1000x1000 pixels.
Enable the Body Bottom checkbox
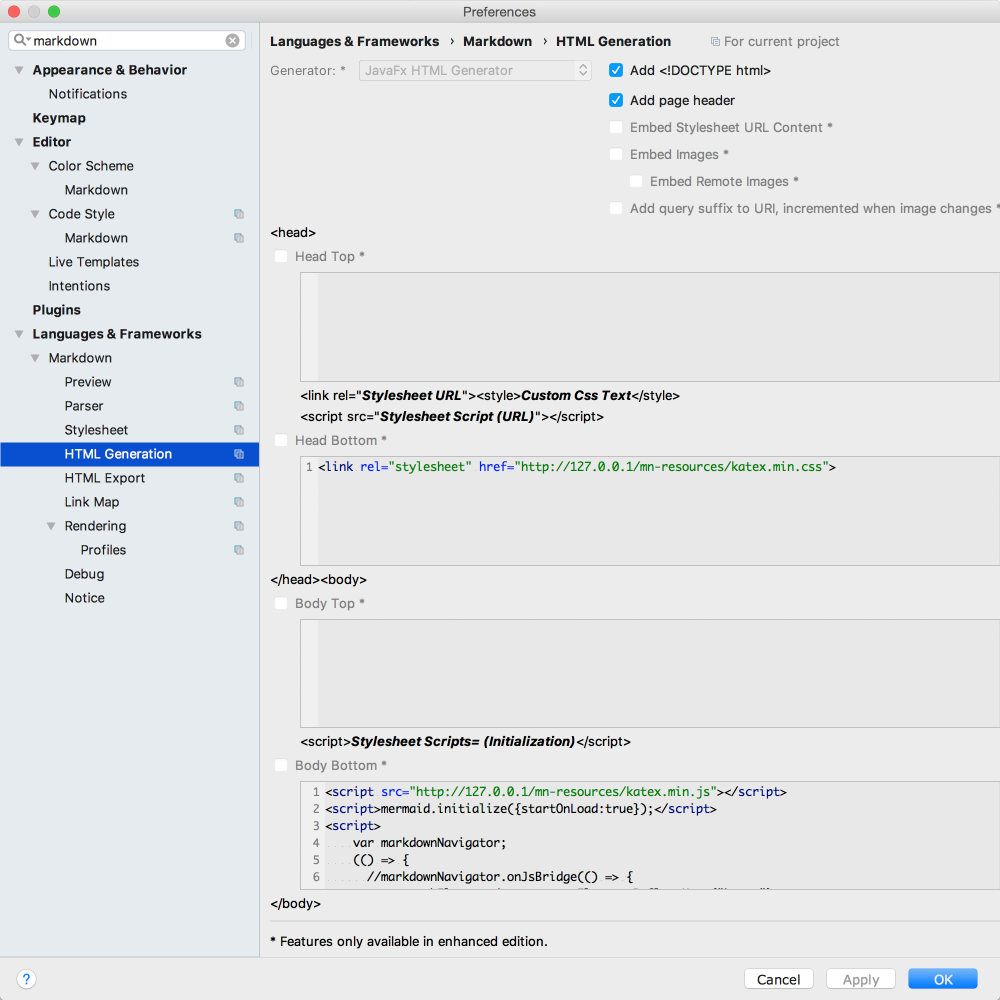[281, 765]
